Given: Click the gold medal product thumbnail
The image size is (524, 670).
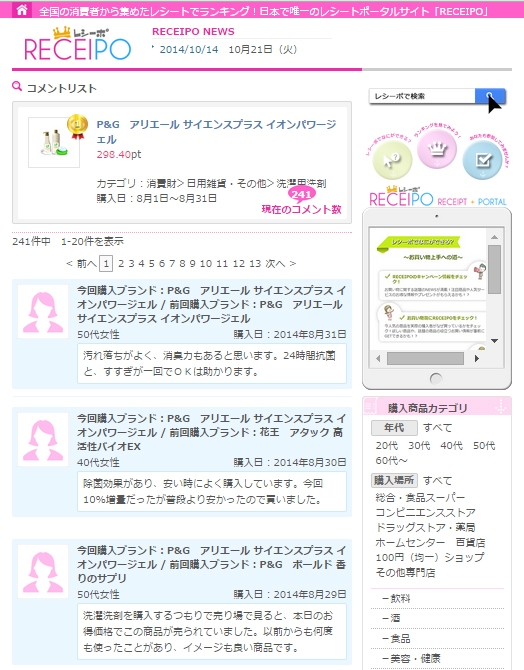Looking at the screenshot, I should pyautogui.click(x=54, y=142).
